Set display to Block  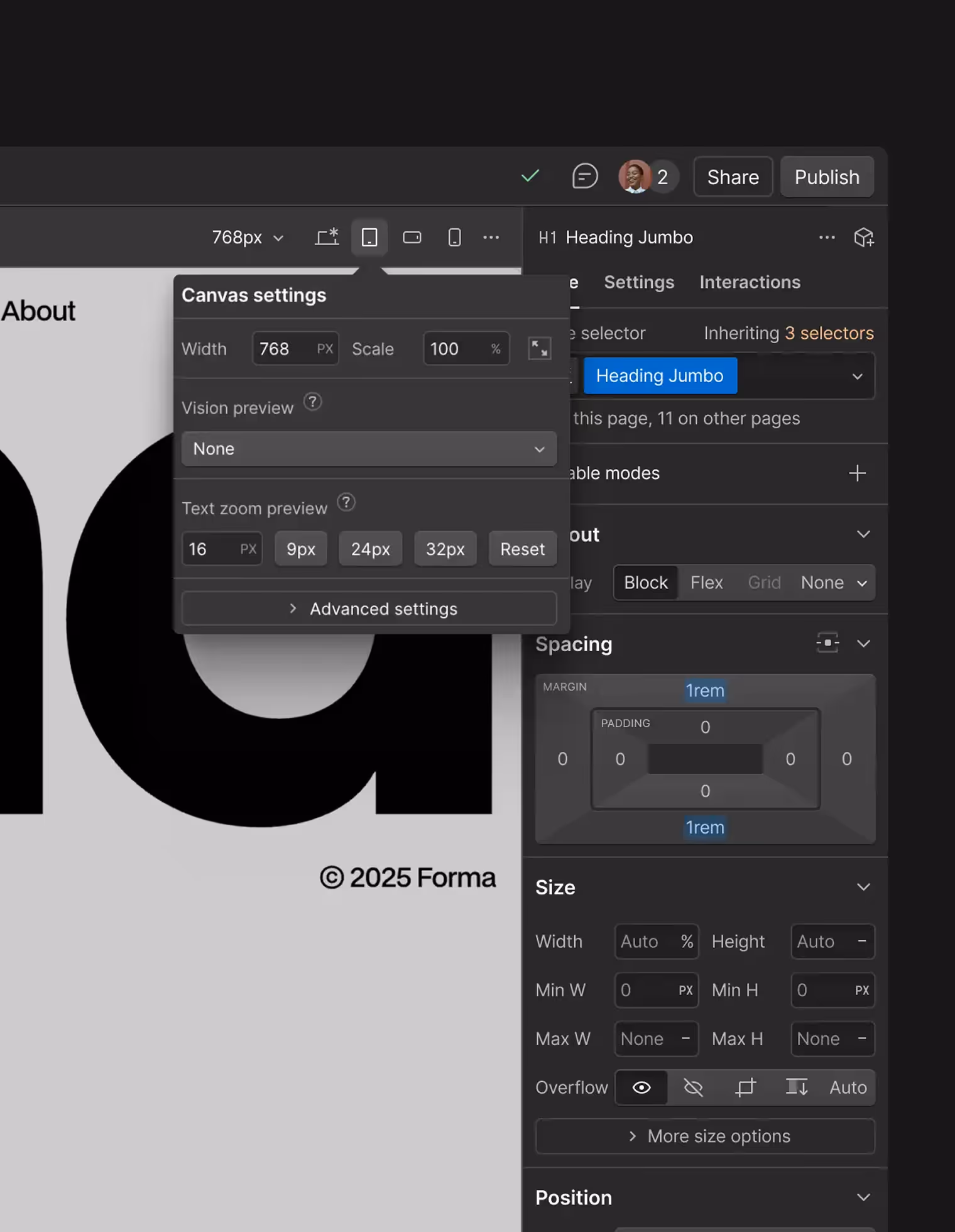646,583
